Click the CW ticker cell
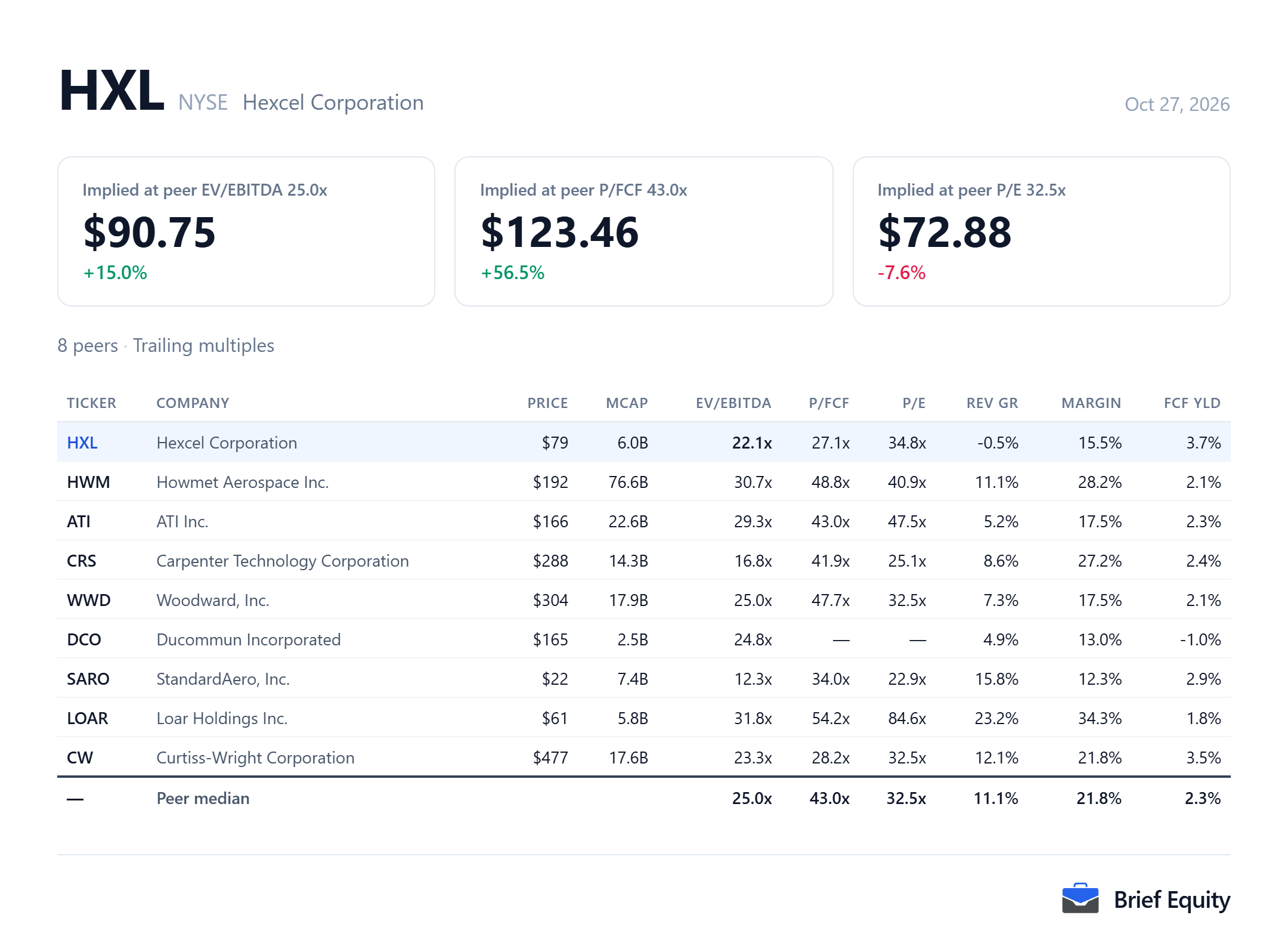Image resolution: width=1288 pixels, height=946 pixels. pos(80,758)
